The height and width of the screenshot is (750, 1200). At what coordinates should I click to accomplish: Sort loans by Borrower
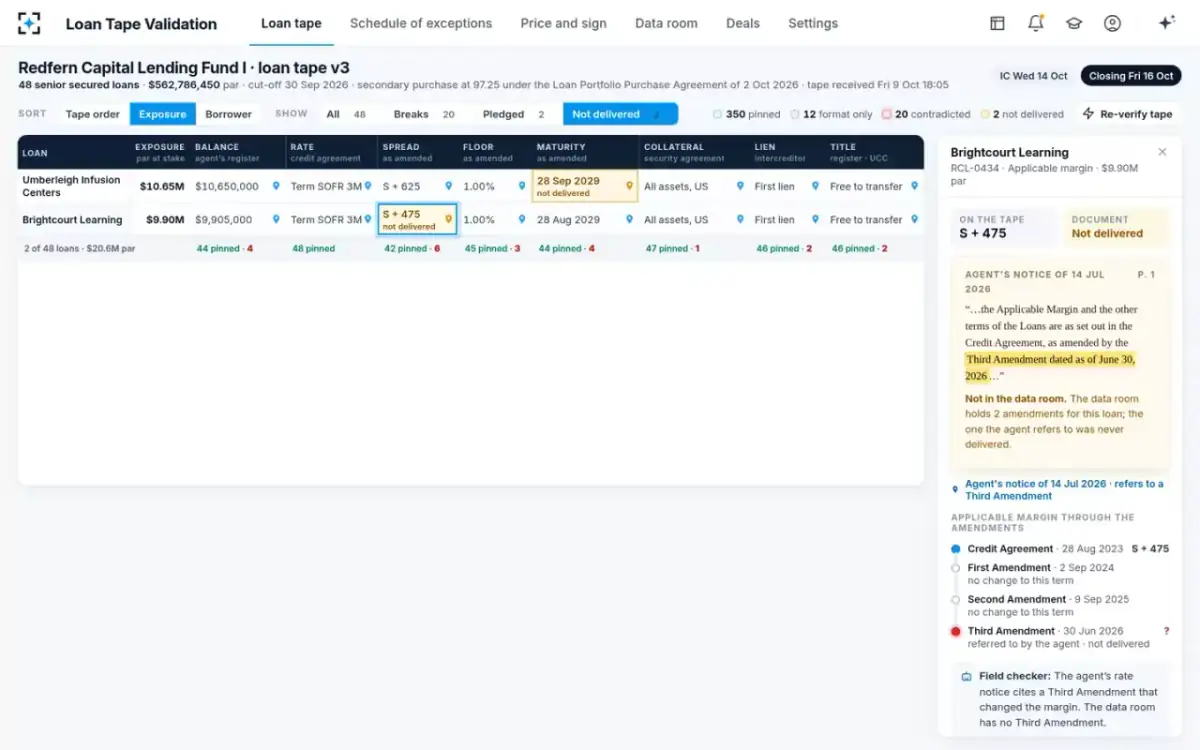228,114
